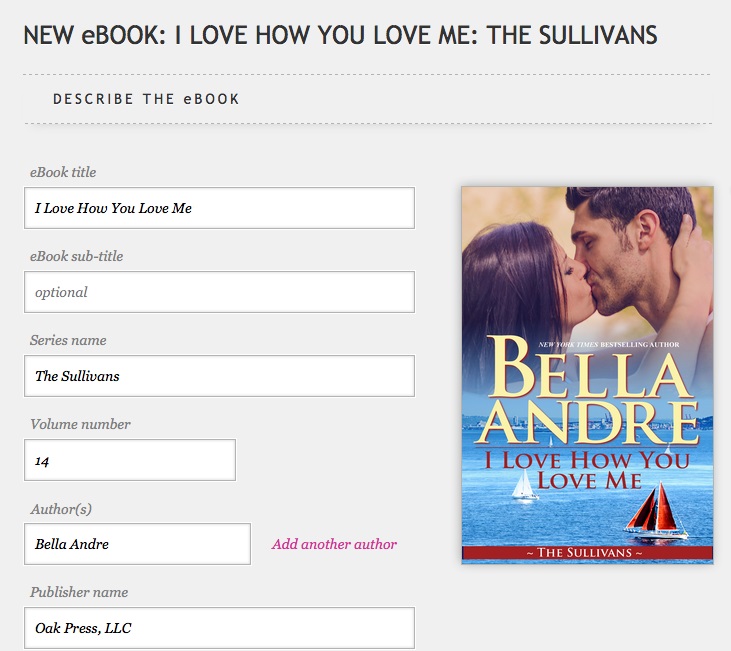Click the eBook sub-title label
The width and height of the screenshot is (731, 651).
point(76,256)
